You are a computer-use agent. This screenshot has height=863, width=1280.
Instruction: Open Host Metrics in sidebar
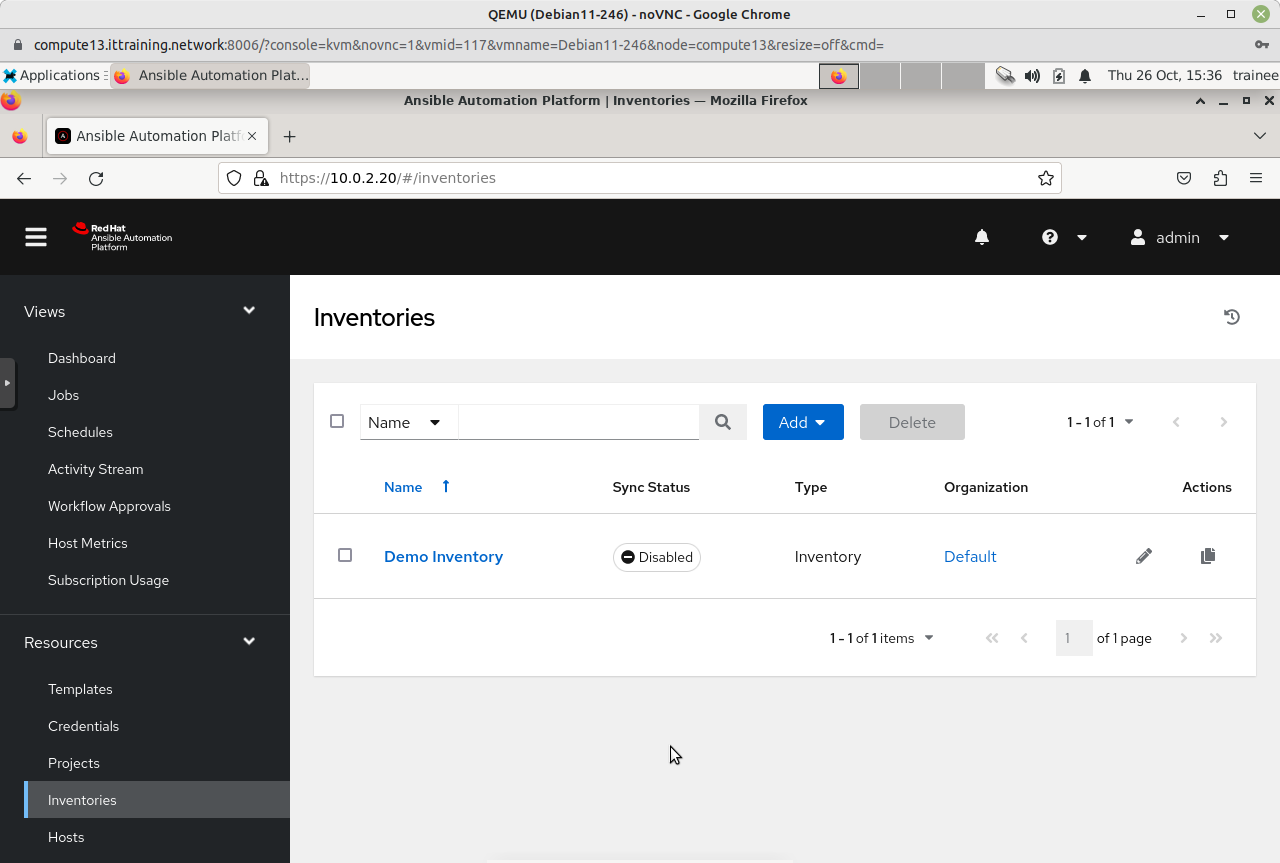(x=88, y=543)
